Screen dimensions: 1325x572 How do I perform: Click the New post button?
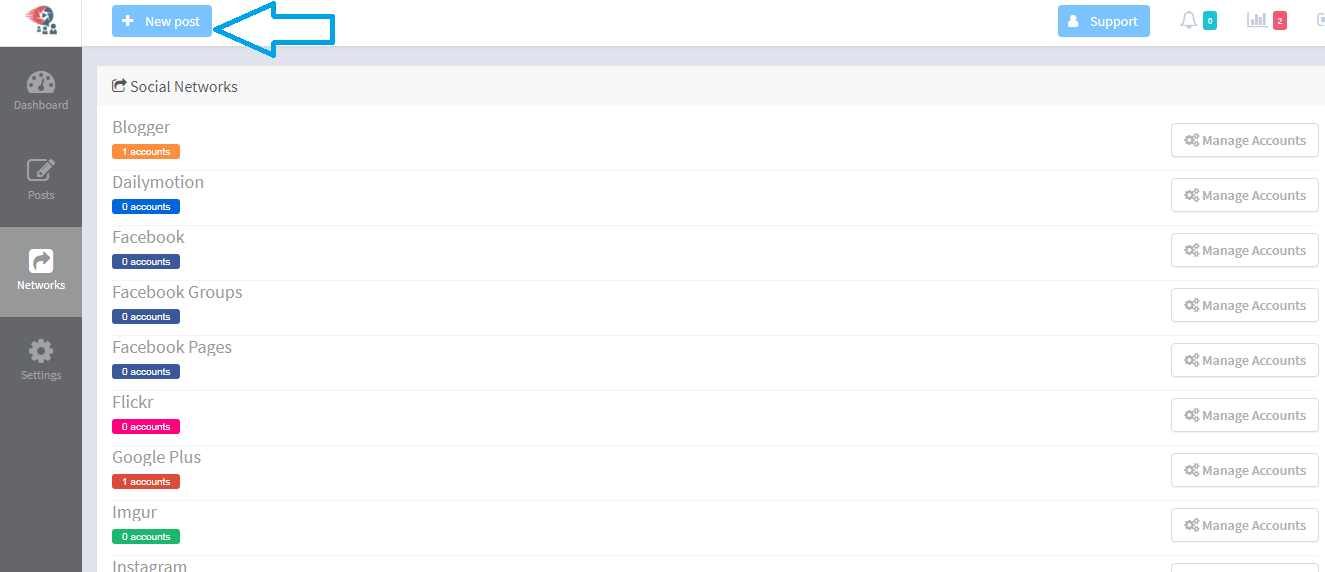click(x=162, y=21)
